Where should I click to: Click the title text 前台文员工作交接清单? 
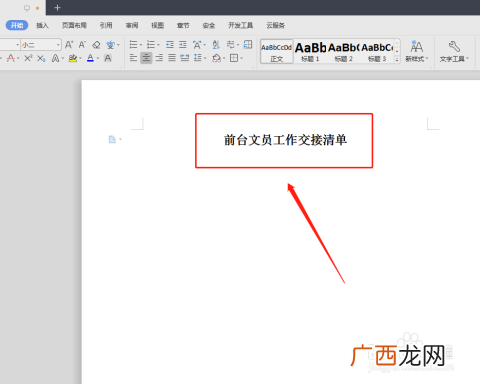tap(285, 140)
